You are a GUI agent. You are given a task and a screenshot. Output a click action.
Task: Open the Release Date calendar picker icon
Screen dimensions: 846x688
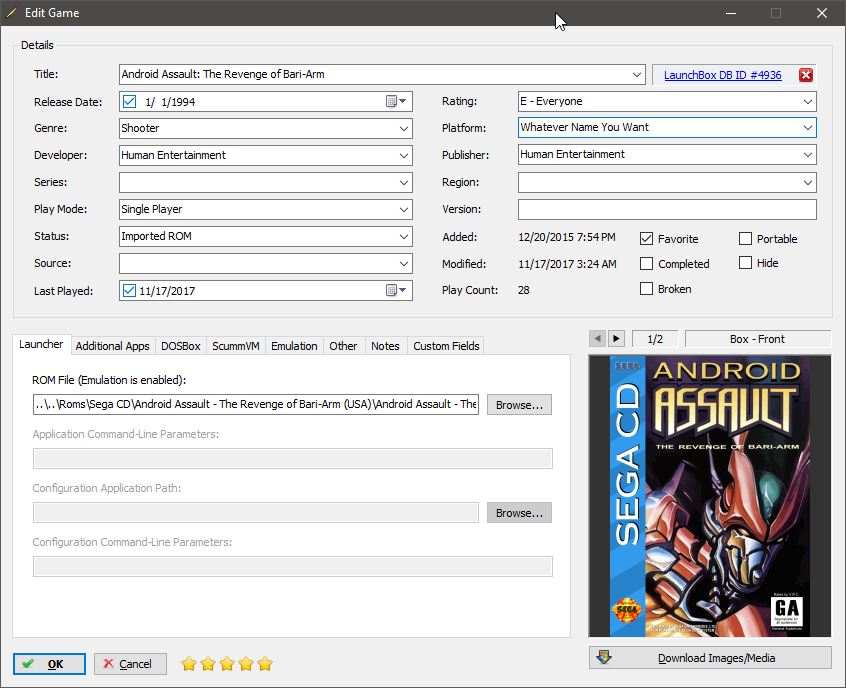pyautogui.click(x=395, y=101)
